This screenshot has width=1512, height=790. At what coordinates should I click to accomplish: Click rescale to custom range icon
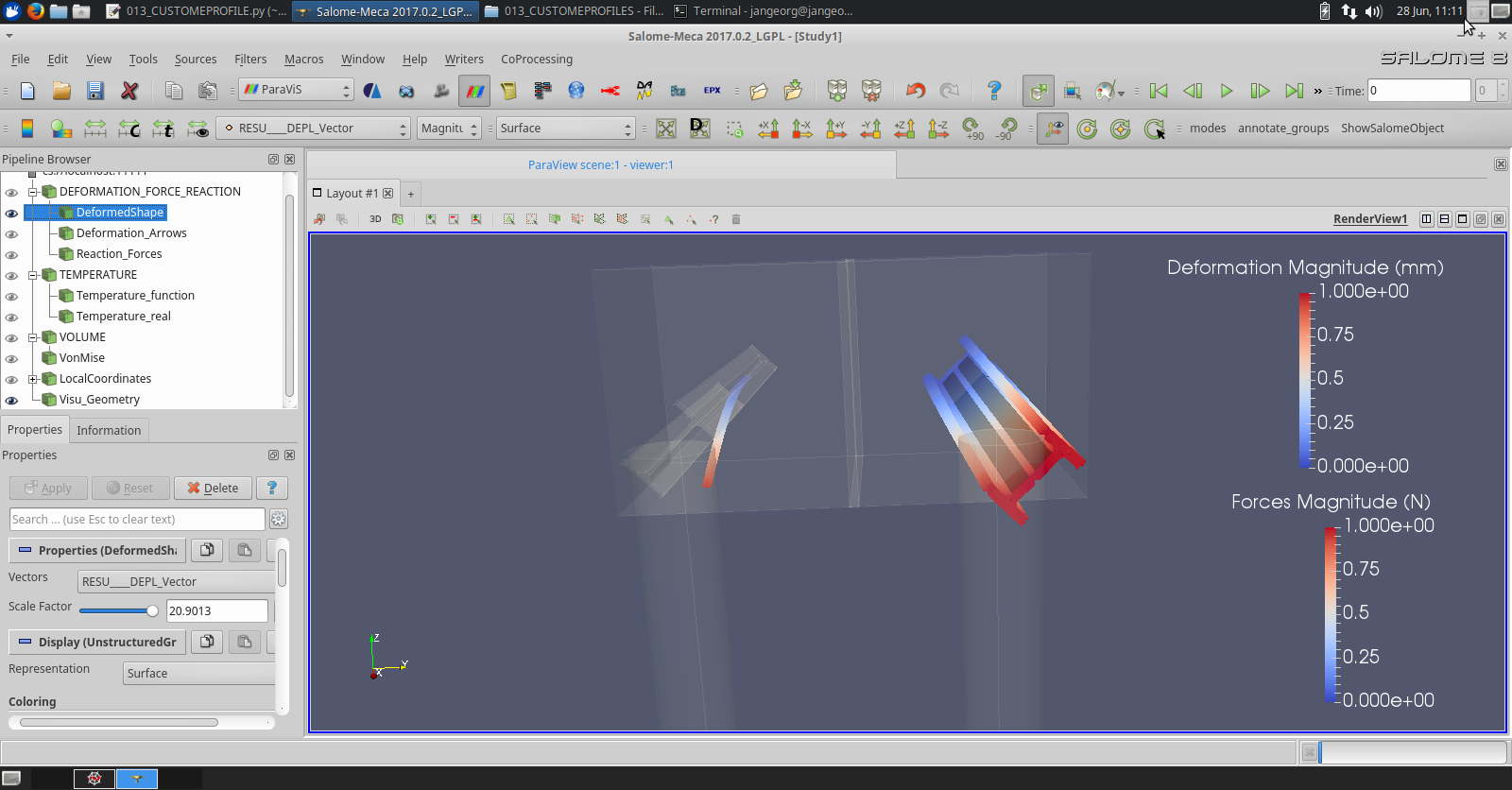pos(129,129)
